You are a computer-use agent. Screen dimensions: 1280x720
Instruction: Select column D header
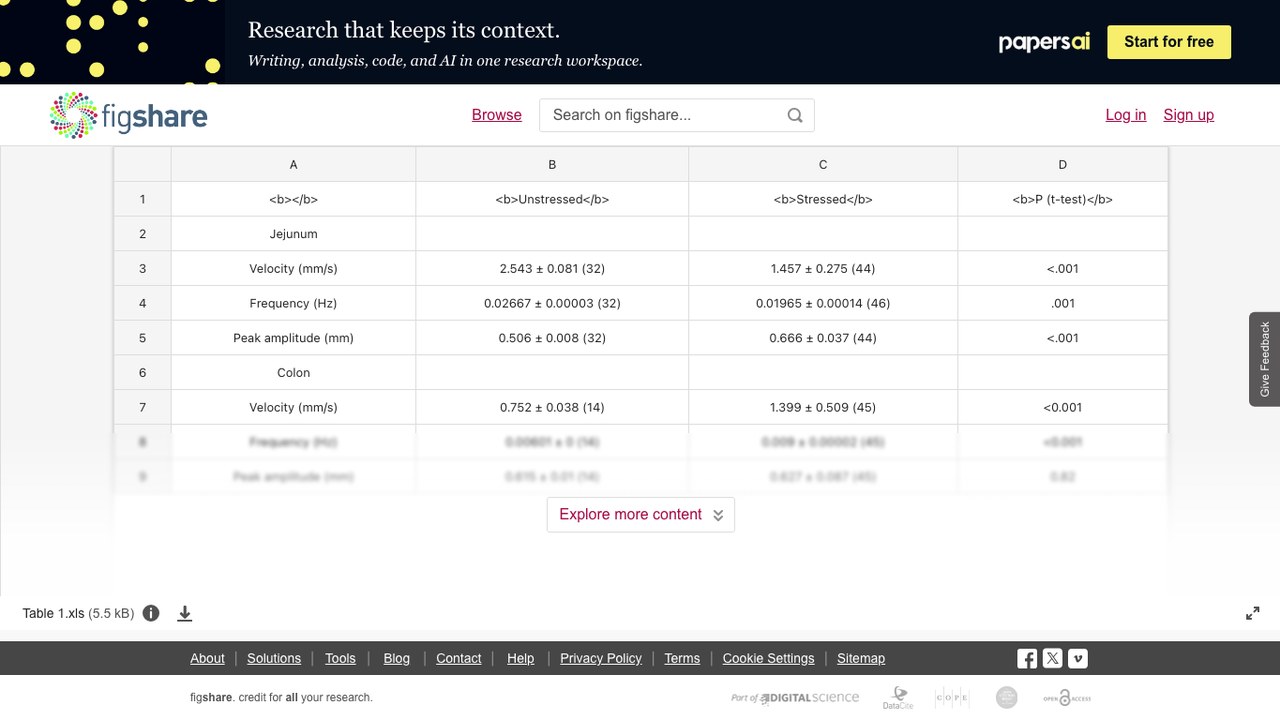[x=1062, y=164]
